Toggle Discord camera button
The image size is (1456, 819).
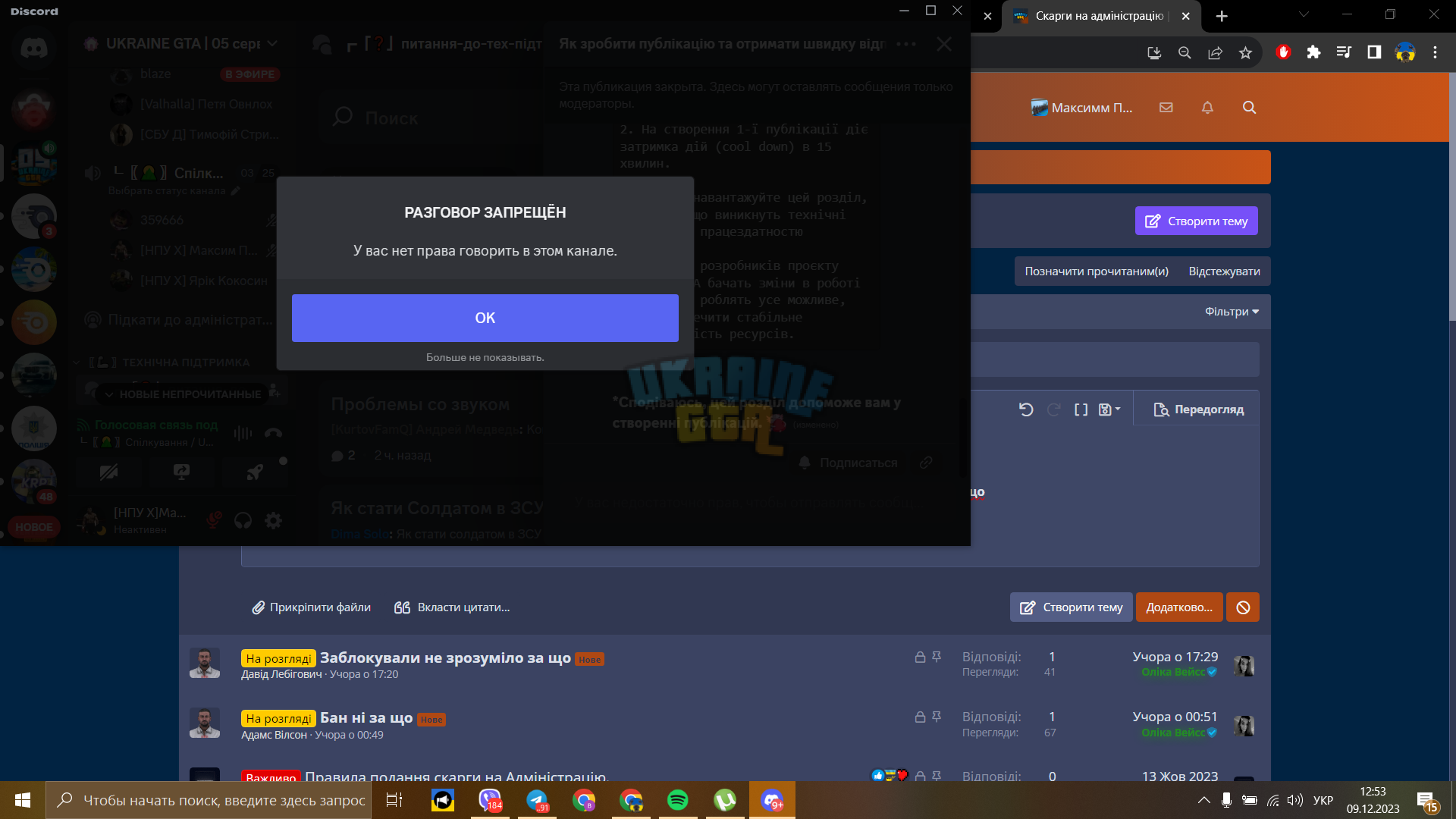(x=109, y=472)
